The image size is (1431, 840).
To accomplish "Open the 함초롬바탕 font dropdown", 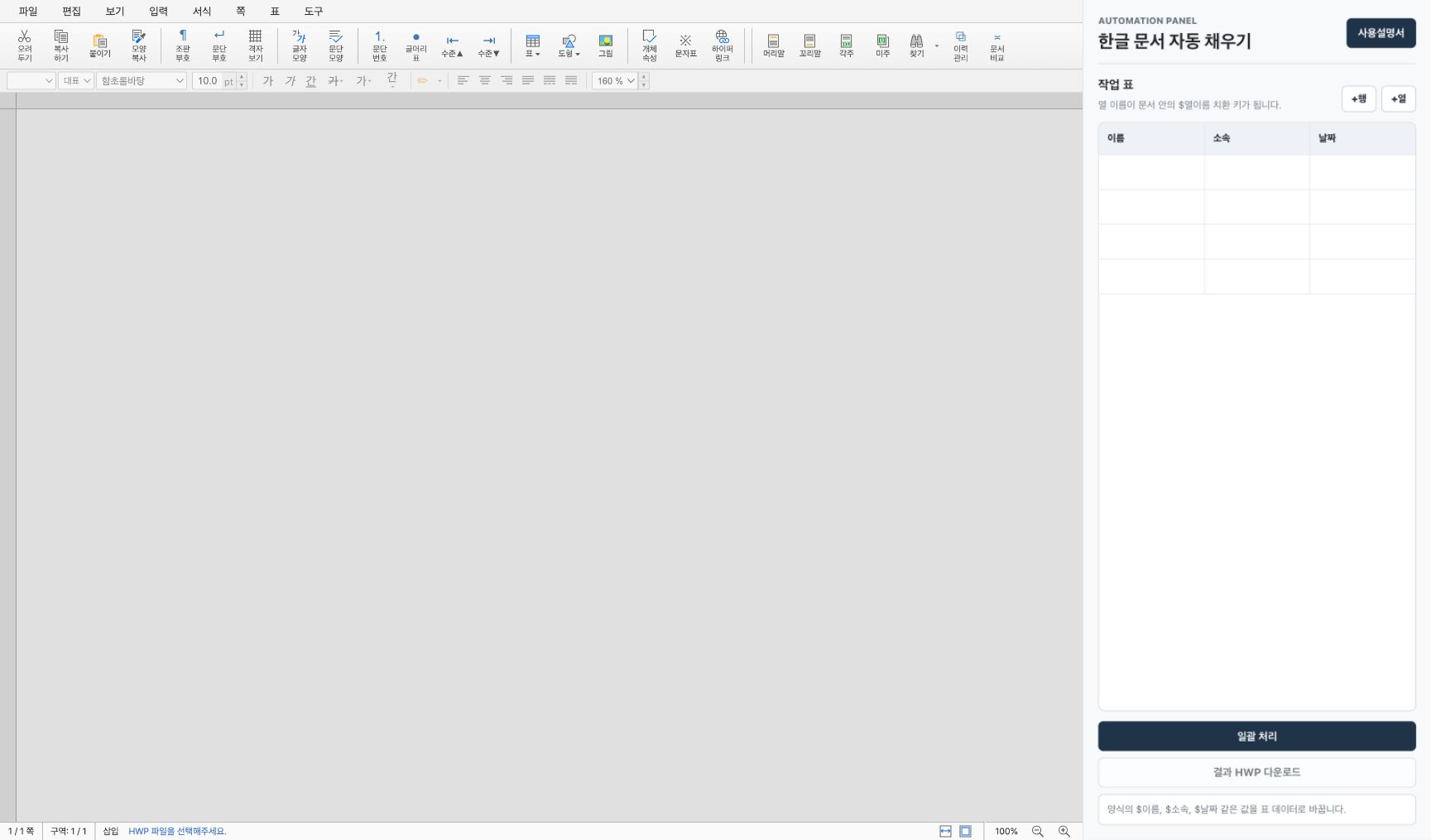I will [142, 80].
